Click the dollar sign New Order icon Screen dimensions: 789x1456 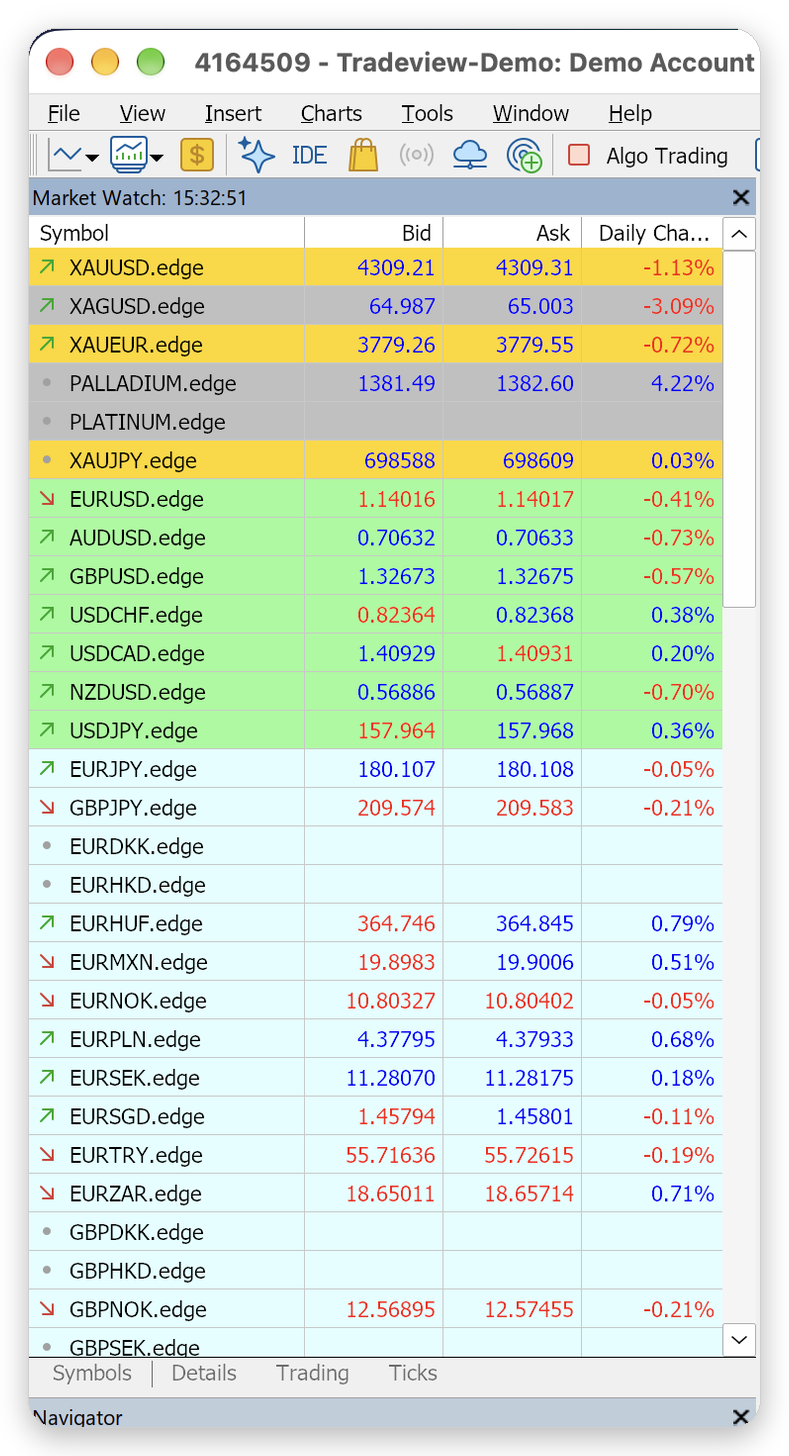(197, 155)
